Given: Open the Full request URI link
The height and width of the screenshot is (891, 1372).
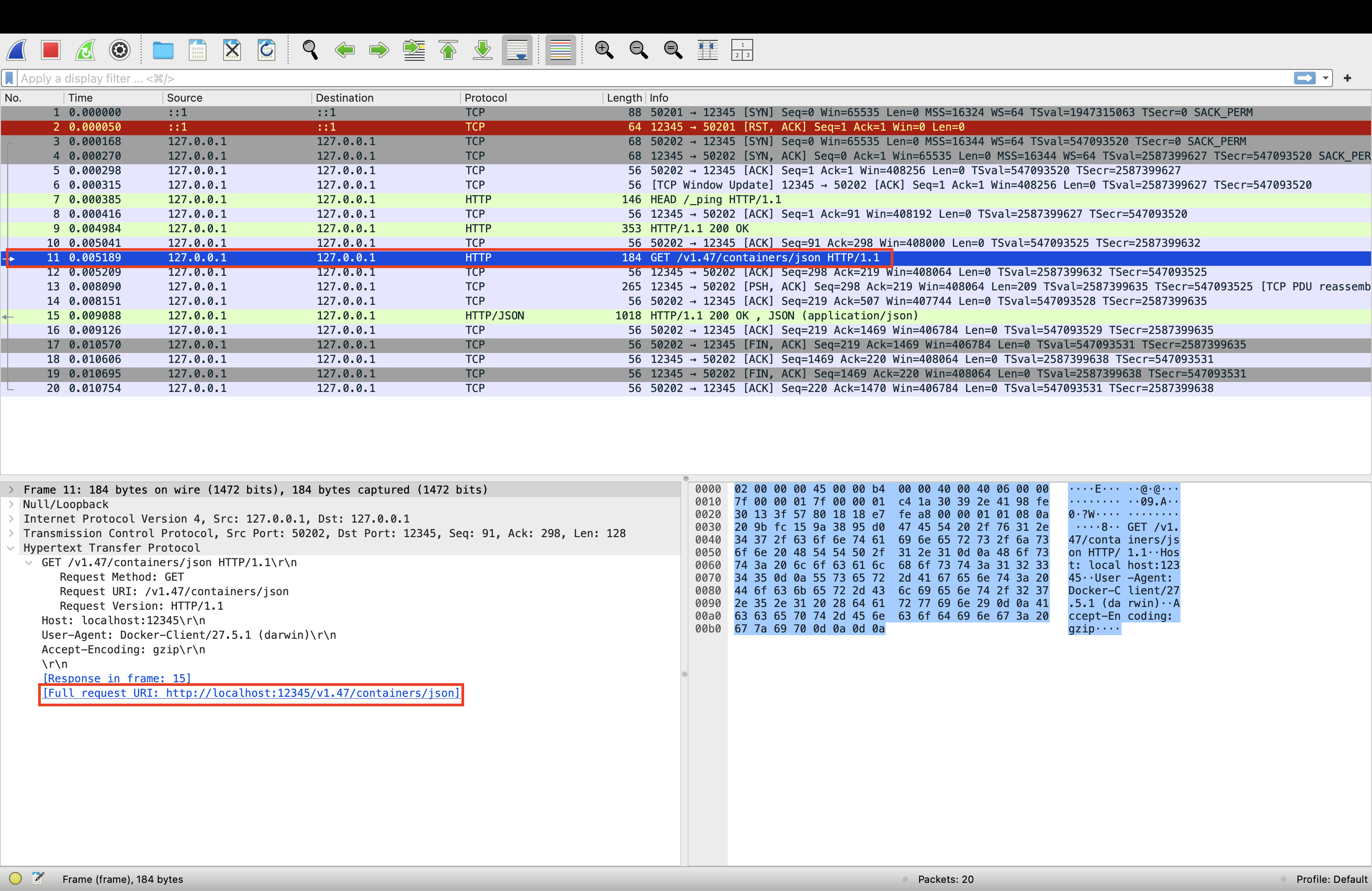Looking at the screenshot, I should point(251,693).
